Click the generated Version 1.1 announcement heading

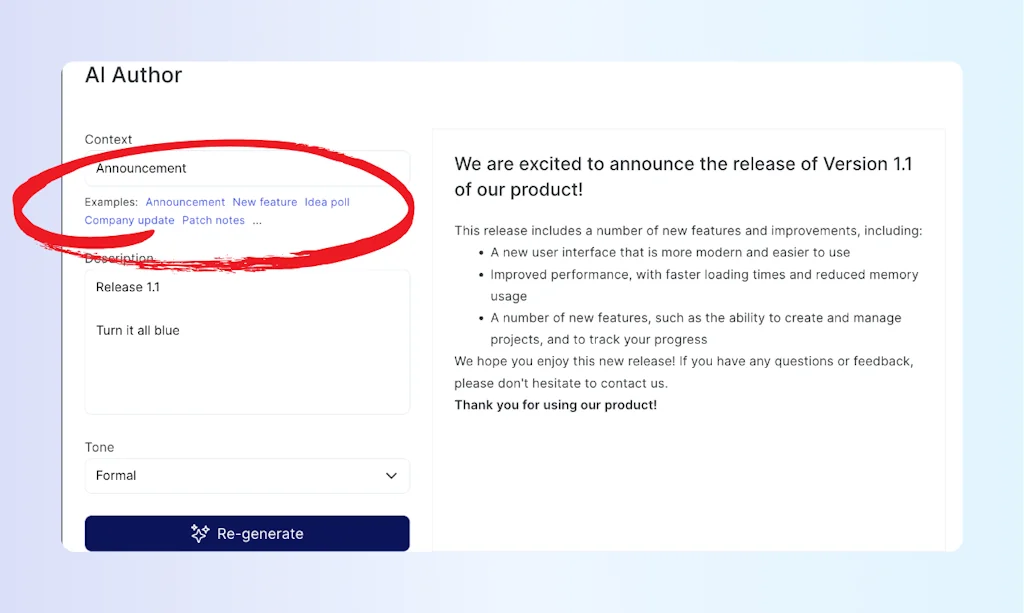(x=683, y=176)
